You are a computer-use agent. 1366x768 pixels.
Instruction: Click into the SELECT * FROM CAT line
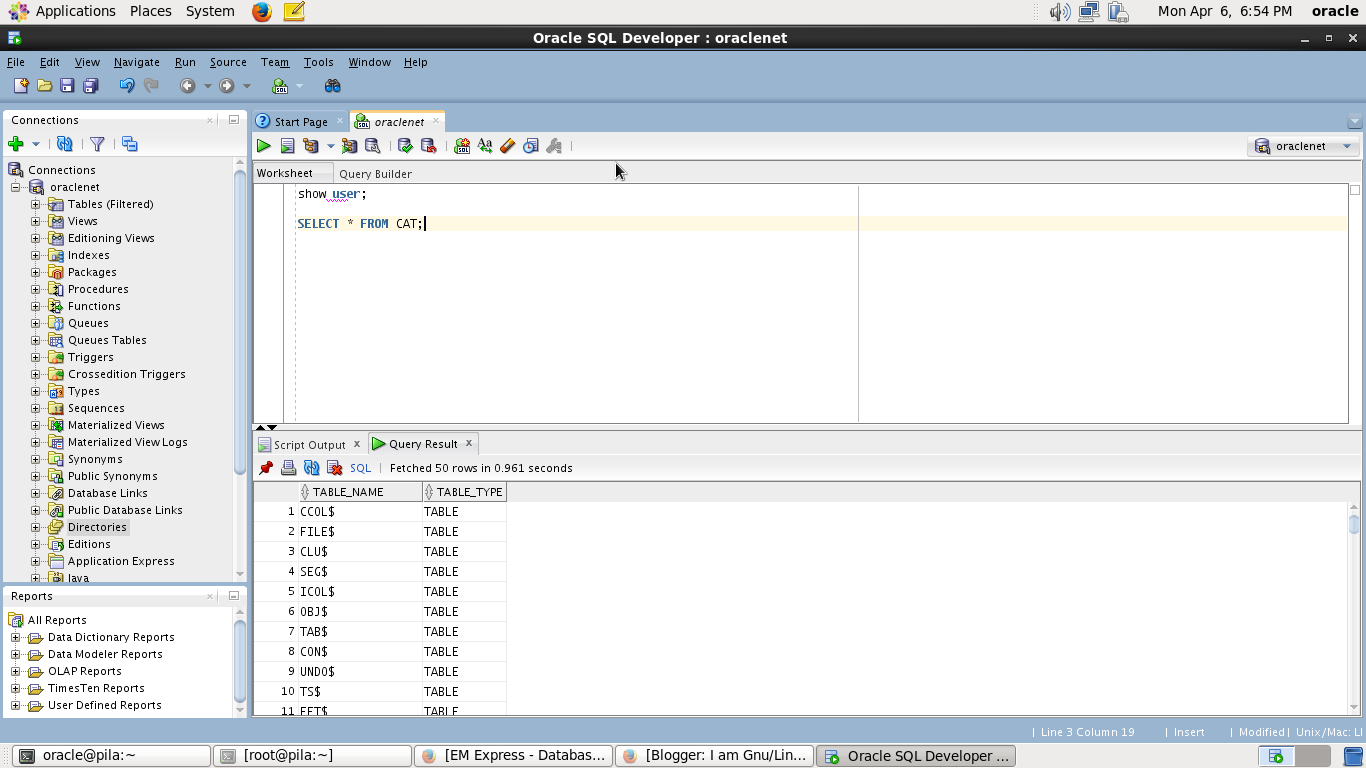361,224
